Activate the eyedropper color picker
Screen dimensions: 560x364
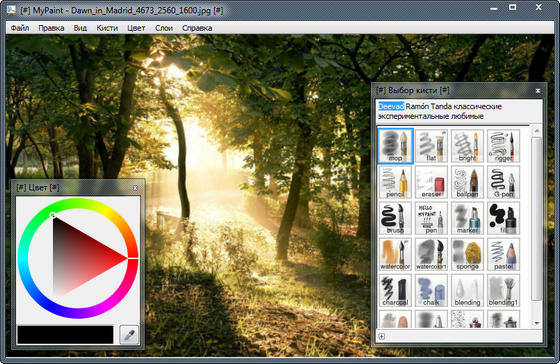(x=129, y=335)
